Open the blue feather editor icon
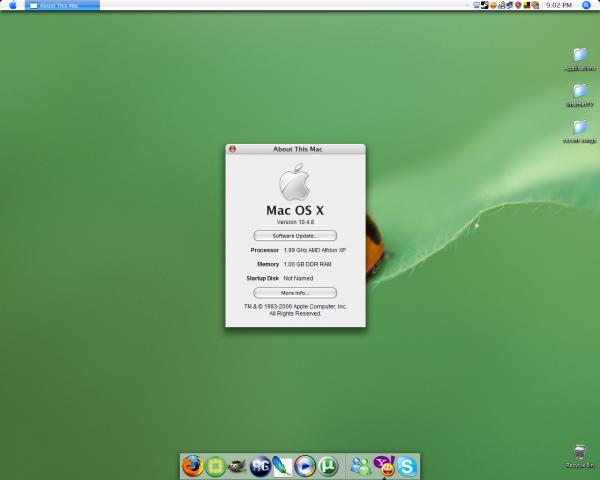Image resolution: width=600 pixels, height=480 pixels. 282,467
